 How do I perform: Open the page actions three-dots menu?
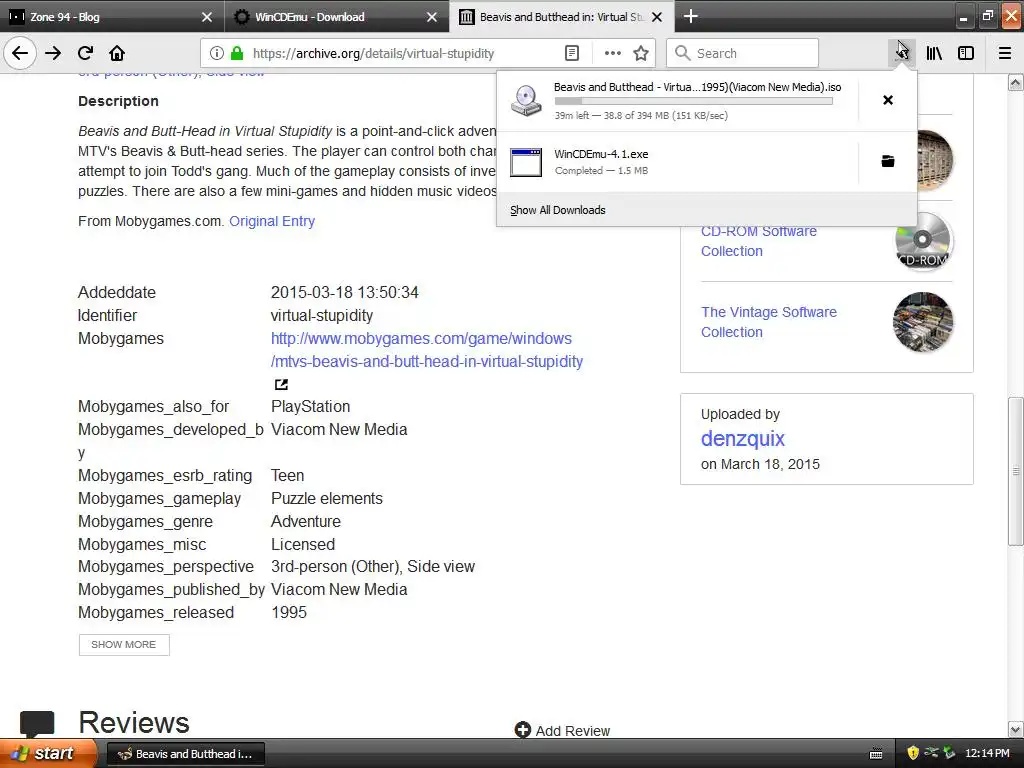(x=613, y=54)
